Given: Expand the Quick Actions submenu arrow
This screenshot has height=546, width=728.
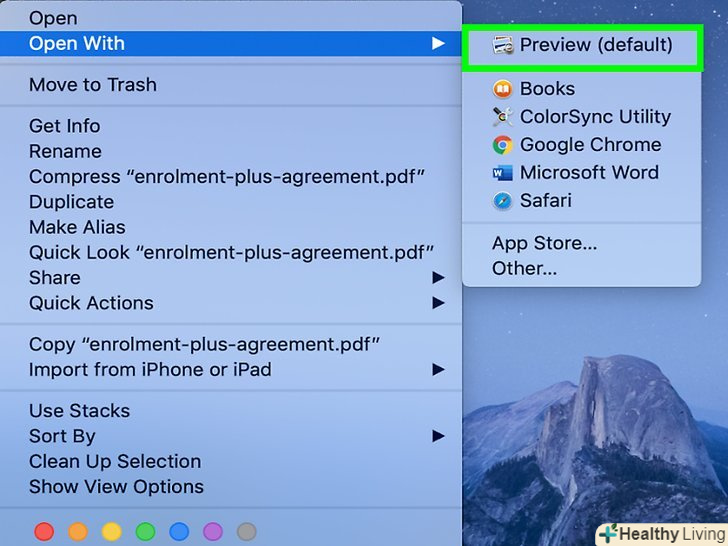Looking at the screenshot, I should tap(438, 303).
